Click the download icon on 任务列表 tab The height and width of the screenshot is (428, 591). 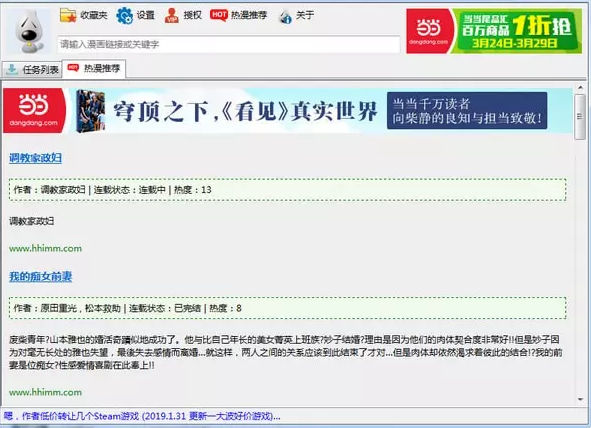pyautogui.click(x=12, y=69)
